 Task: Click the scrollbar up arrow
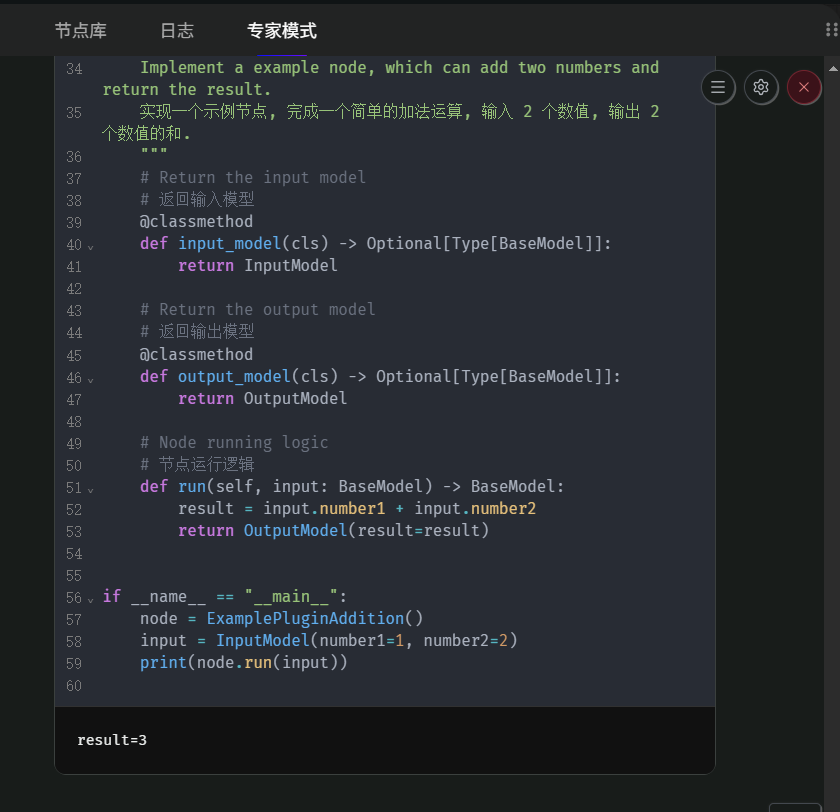(833, 69)
